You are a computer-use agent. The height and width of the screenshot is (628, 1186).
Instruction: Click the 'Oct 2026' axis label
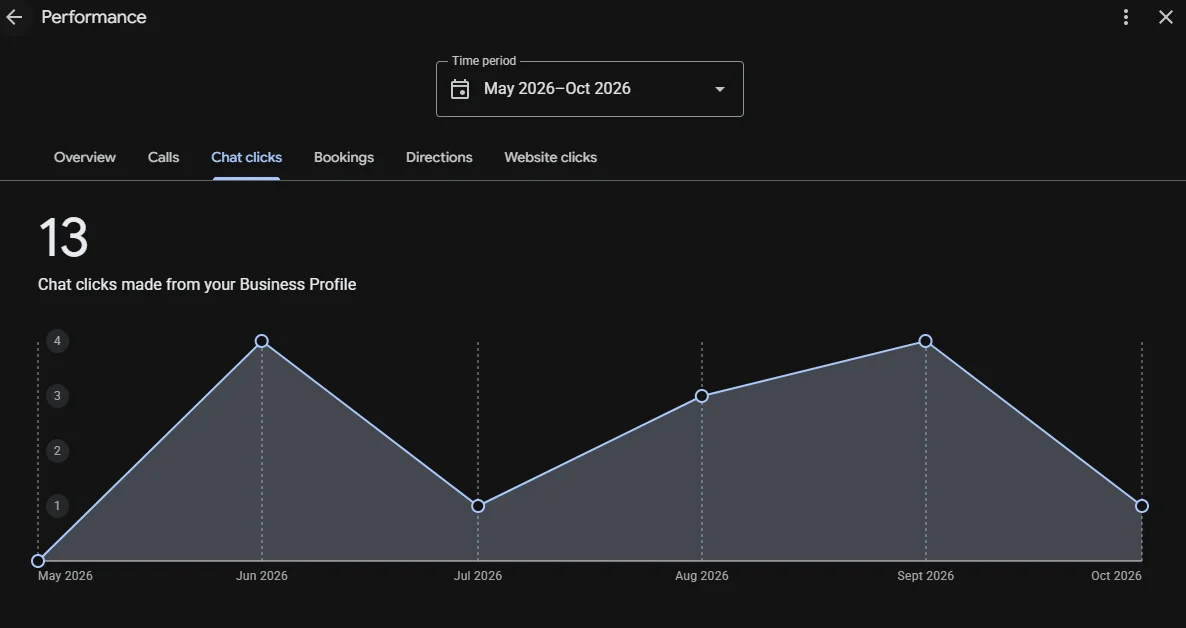[x=1116, y=576]
